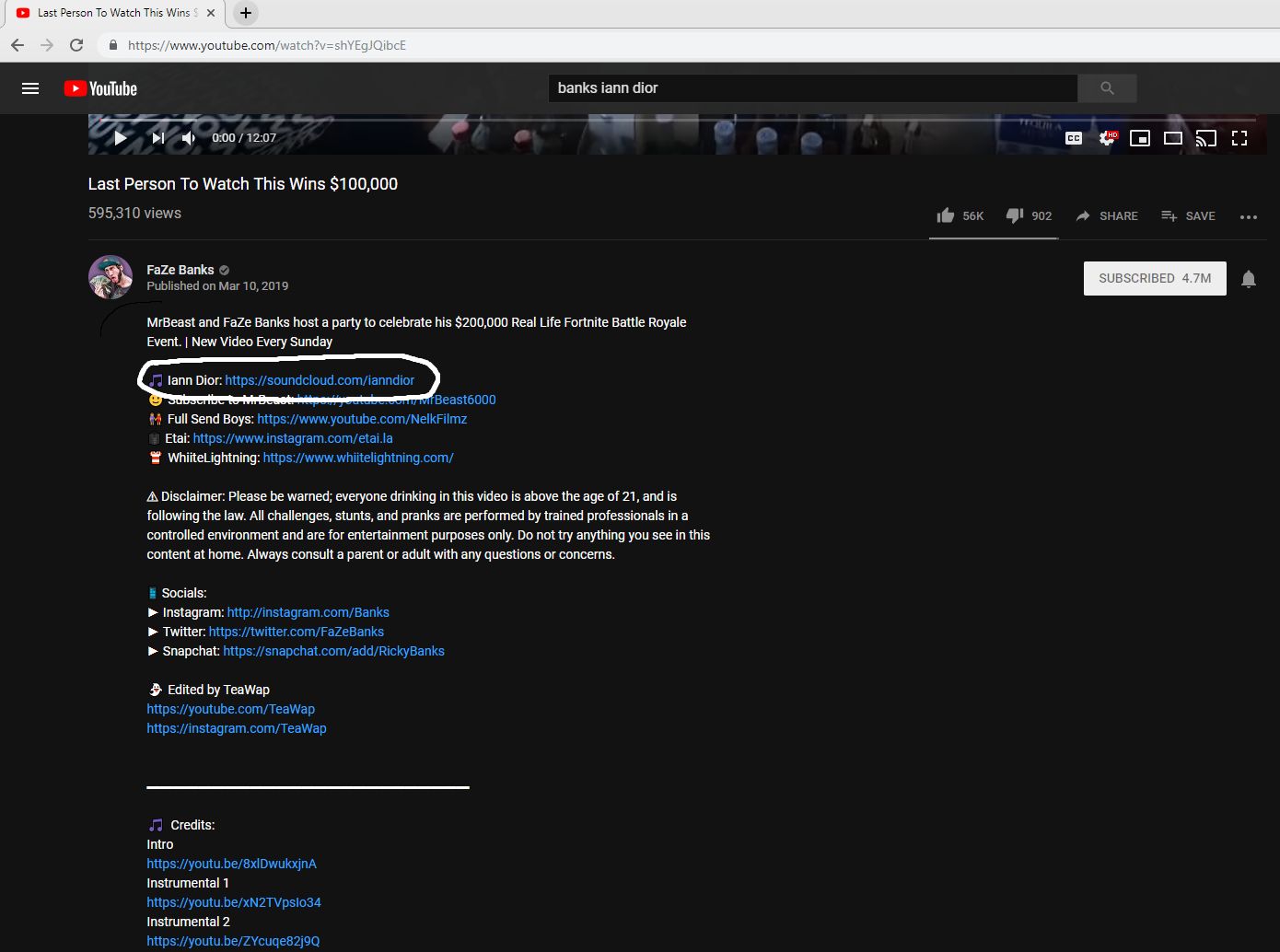Save video to a playlist

1188,215
